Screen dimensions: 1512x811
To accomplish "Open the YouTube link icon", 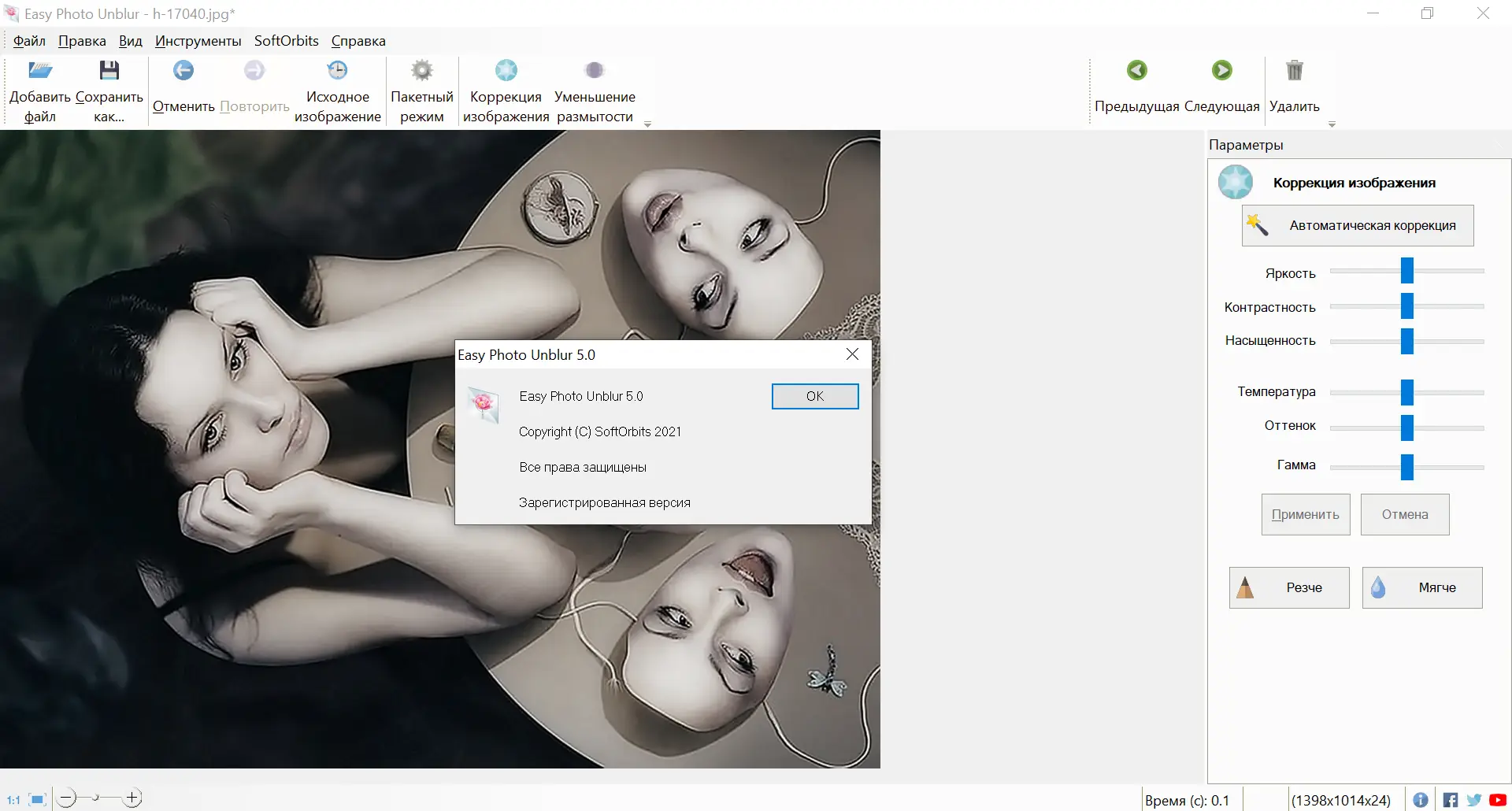I will pos(1498,800).
